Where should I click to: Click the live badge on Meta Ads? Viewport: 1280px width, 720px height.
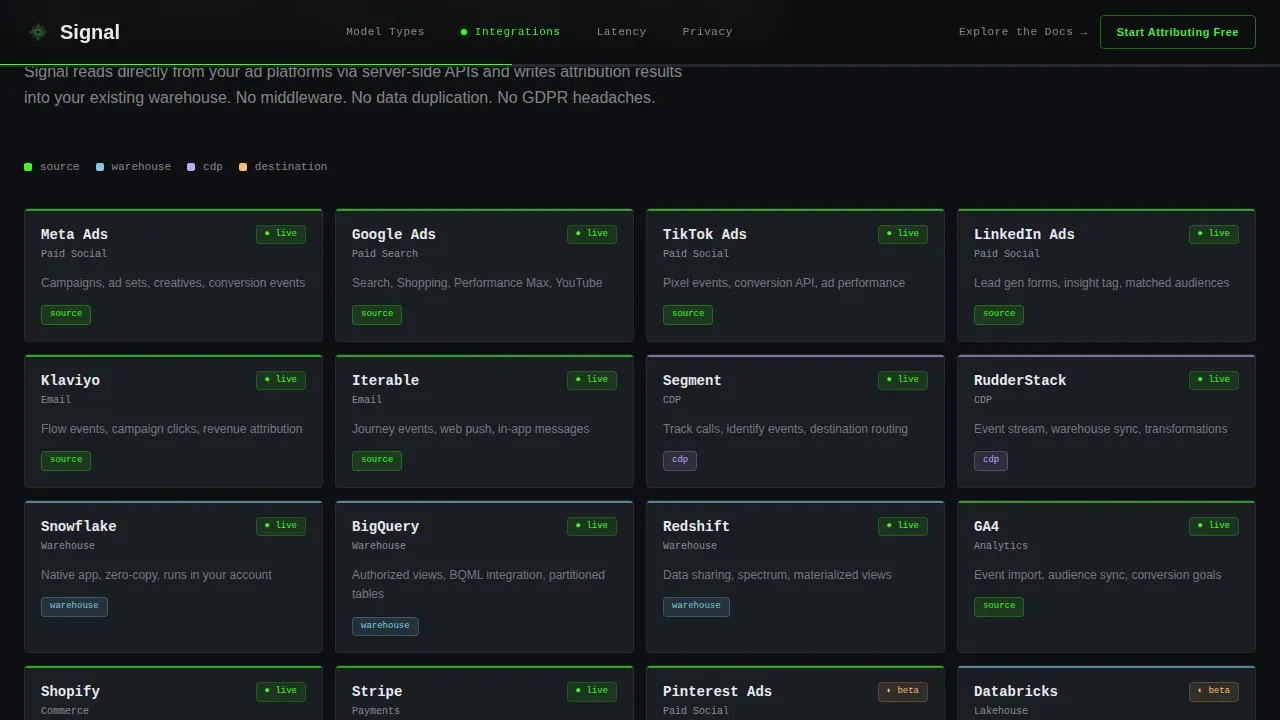pos(281,234)
